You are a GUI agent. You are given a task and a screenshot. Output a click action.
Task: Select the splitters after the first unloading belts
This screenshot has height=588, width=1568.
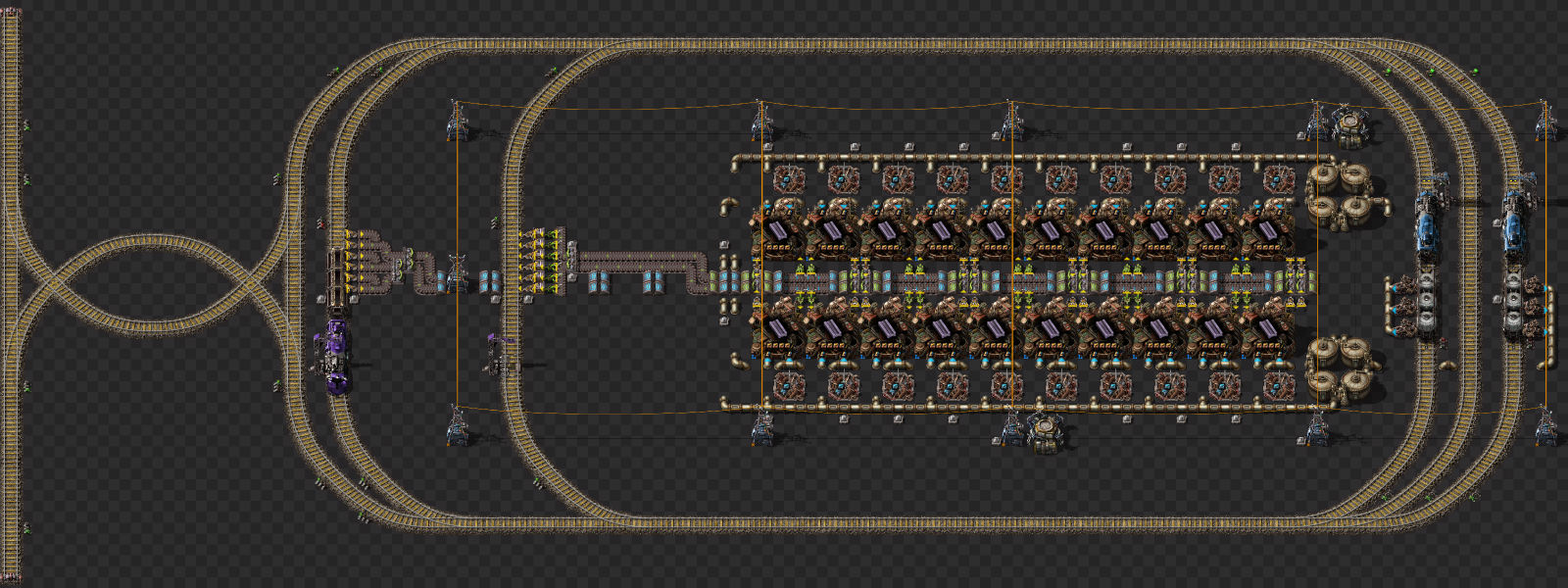pyautogui.click(x=402, y=265)
